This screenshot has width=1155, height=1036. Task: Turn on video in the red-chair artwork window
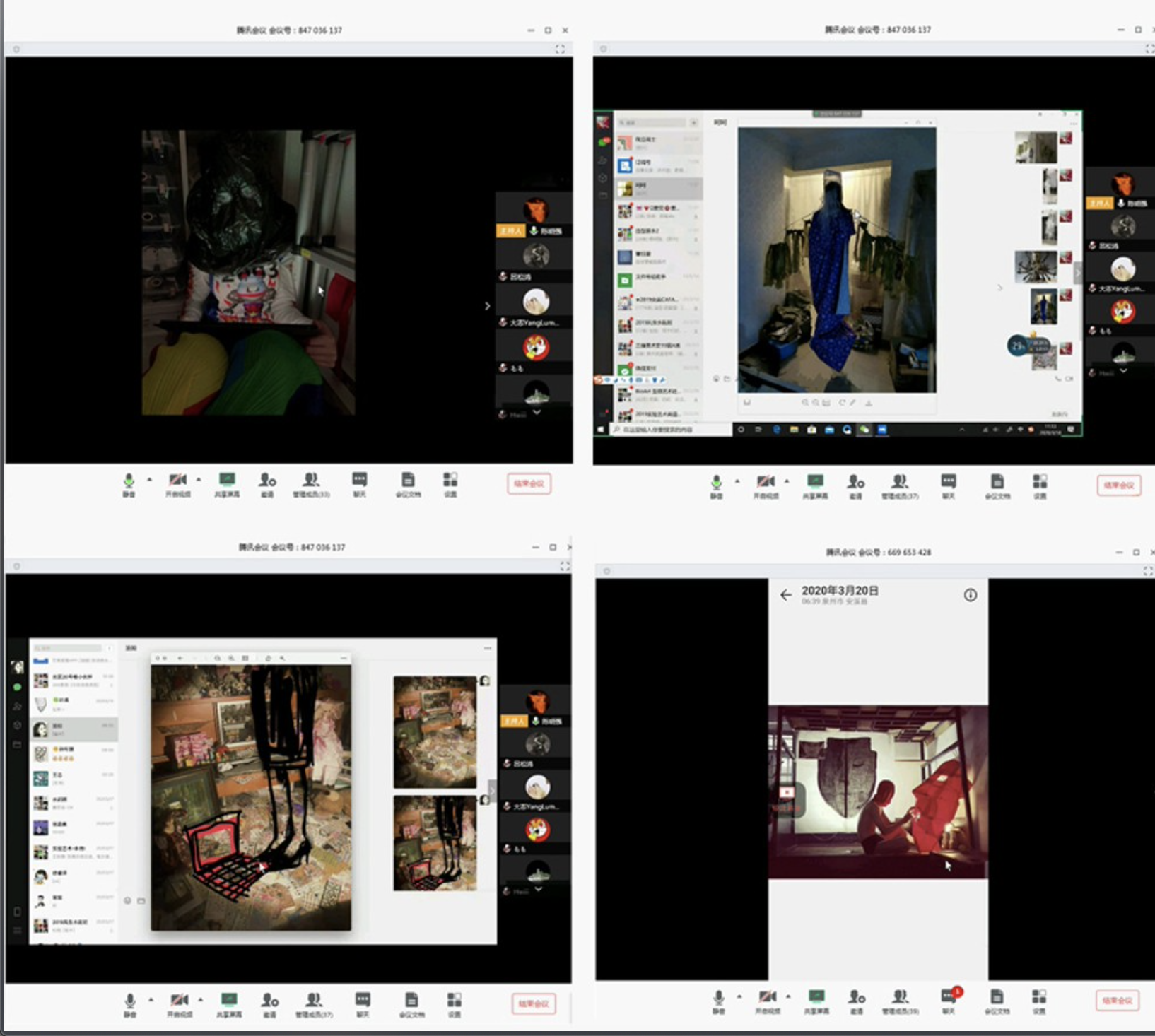point(179,1005)
